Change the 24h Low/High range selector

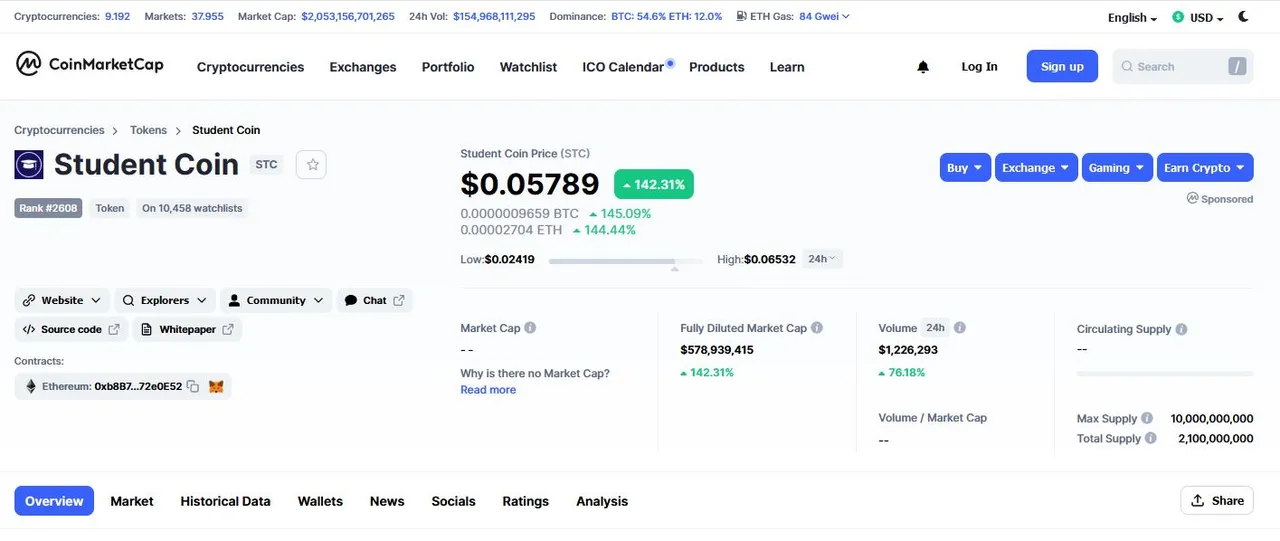pos(824,259)
